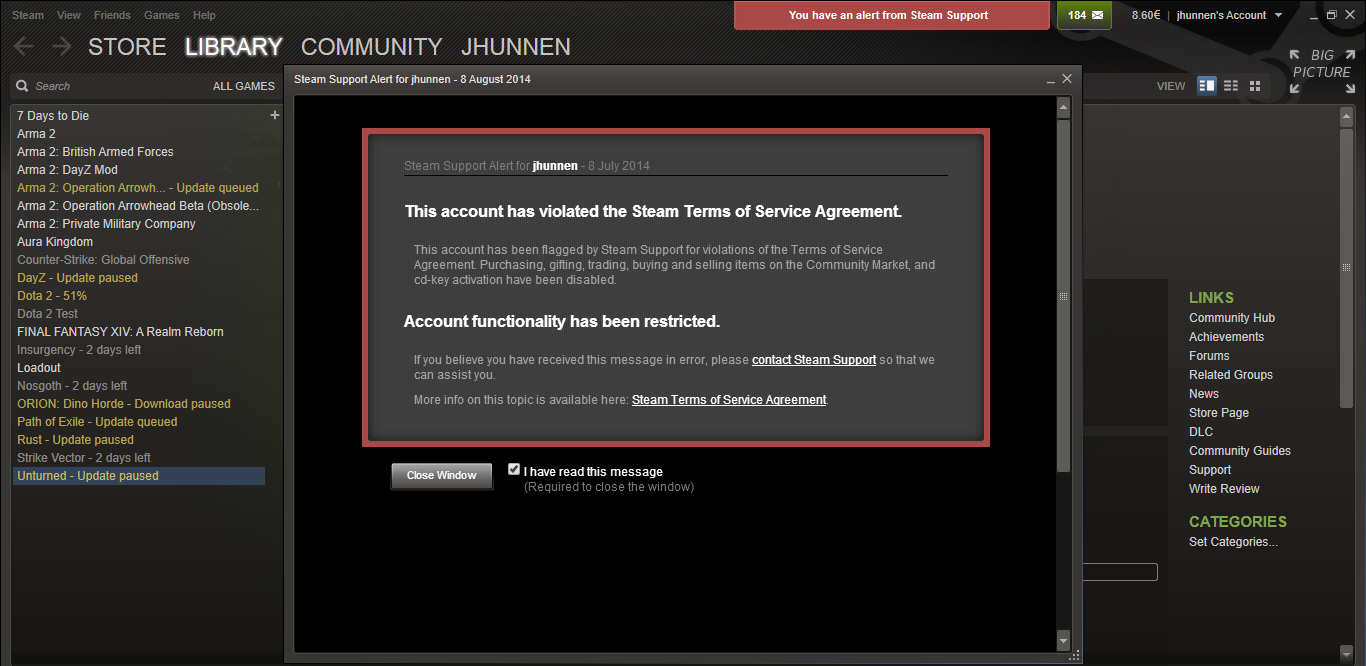Select Unturned - Update paused

click(138, 476)
